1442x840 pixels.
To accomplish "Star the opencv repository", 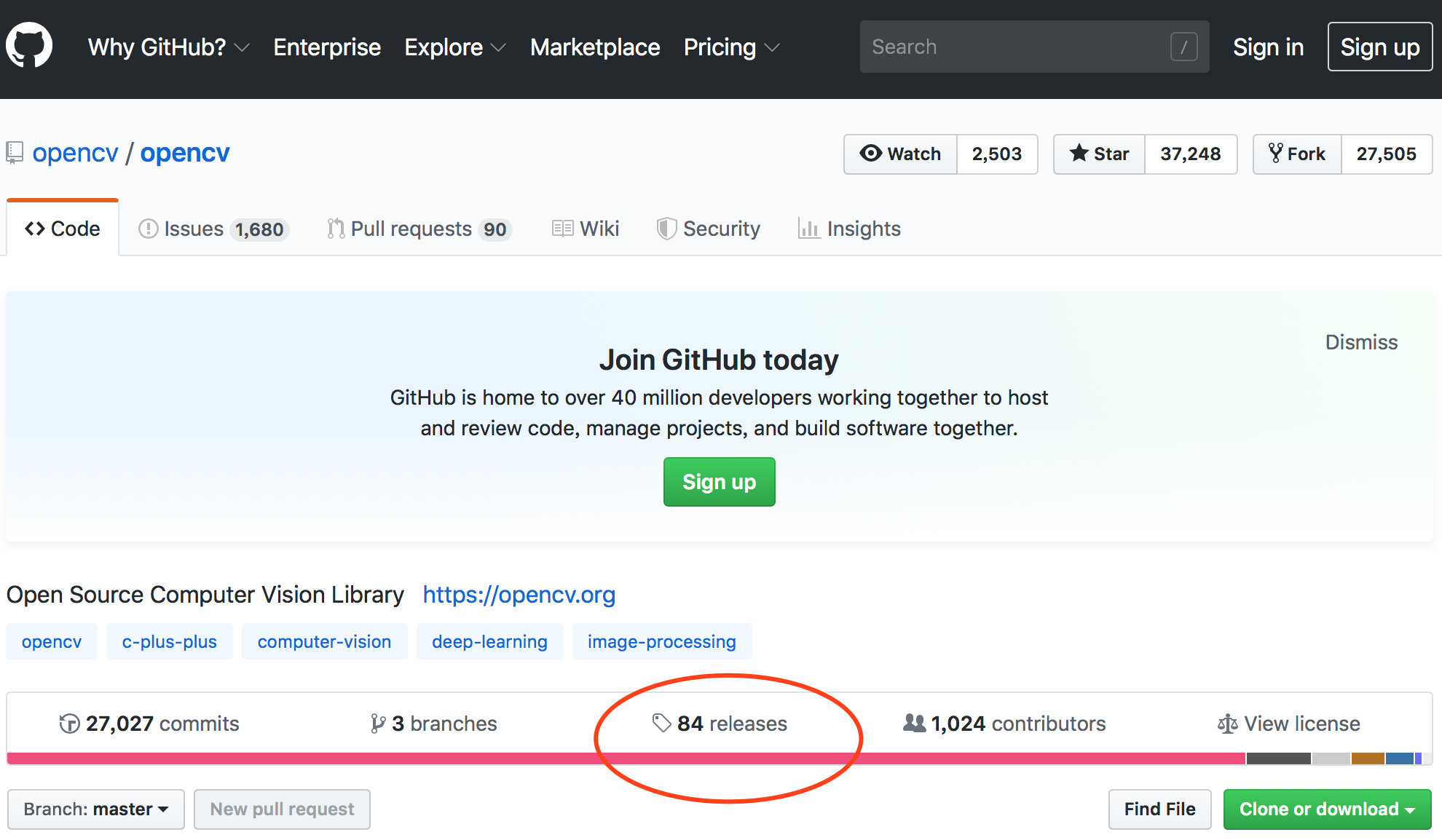I will click(1099, 154).
